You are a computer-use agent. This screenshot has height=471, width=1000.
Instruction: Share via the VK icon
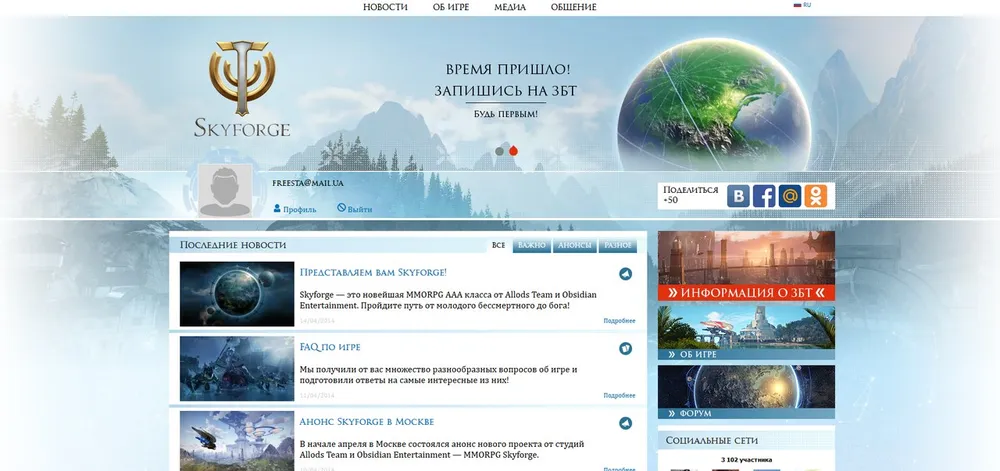click(739, 196)
